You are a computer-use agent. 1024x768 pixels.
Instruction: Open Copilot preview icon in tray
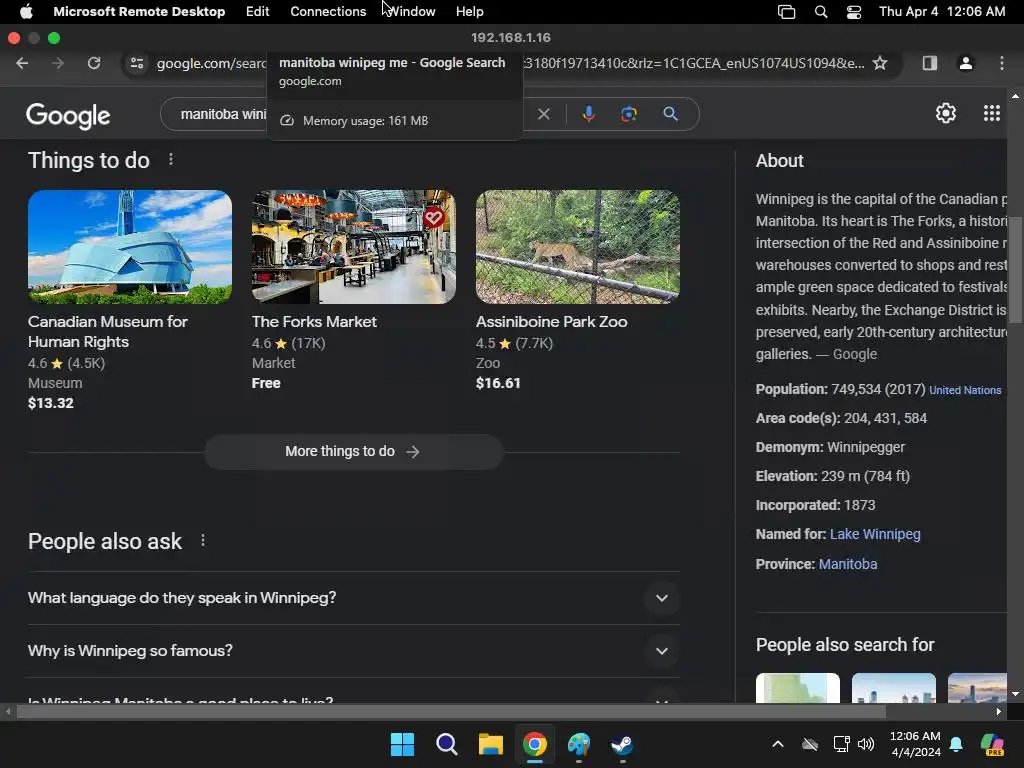992,744
